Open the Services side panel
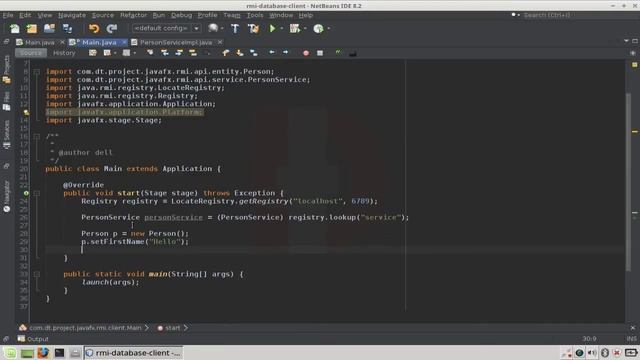 click(7, 135)
